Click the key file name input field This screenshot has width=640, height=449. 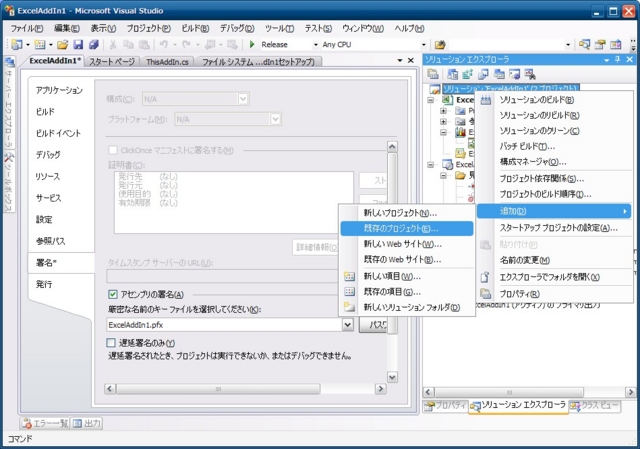pyautogui.click(x=225, y=325)
